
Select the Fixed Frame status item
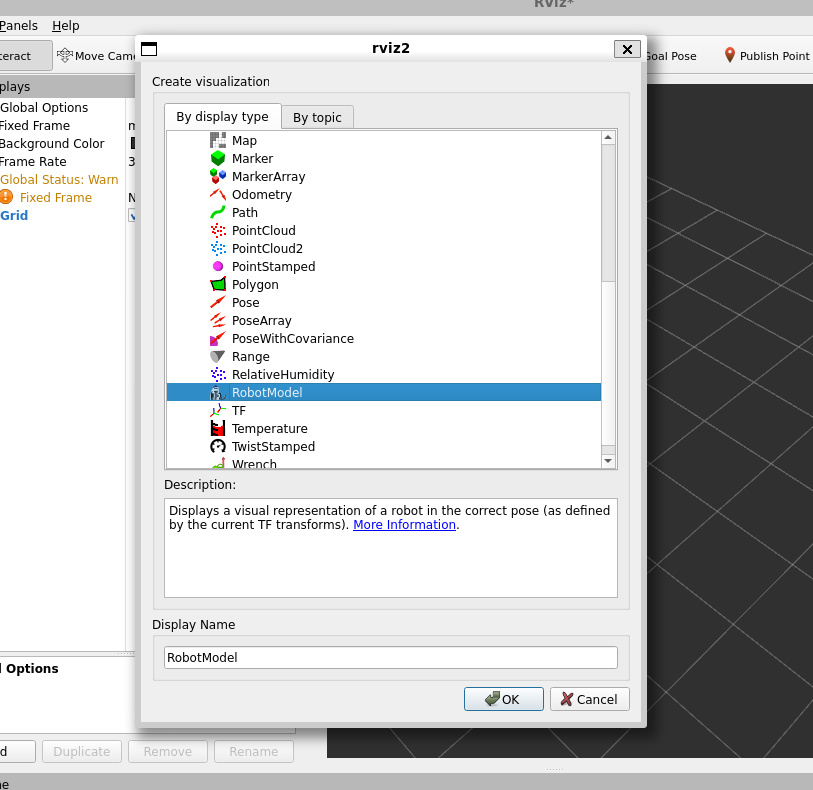coord(55,197)
